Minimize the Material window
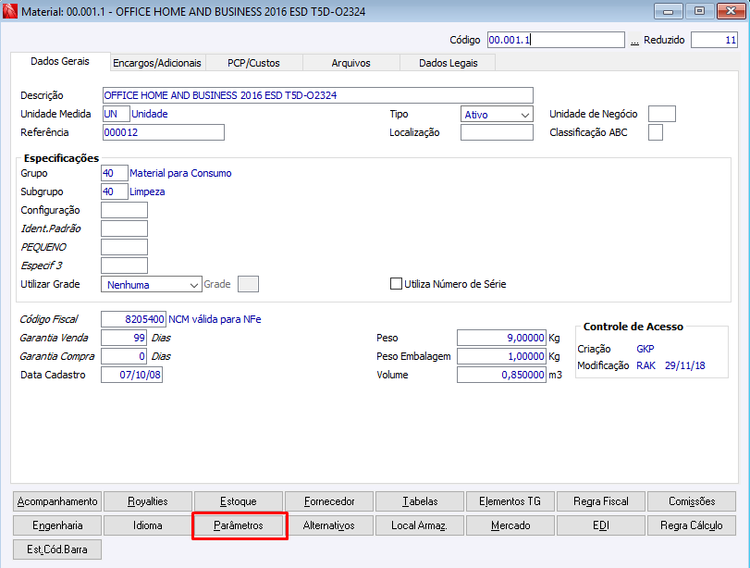This screenshot has width=750, height=568. [668, 11]
